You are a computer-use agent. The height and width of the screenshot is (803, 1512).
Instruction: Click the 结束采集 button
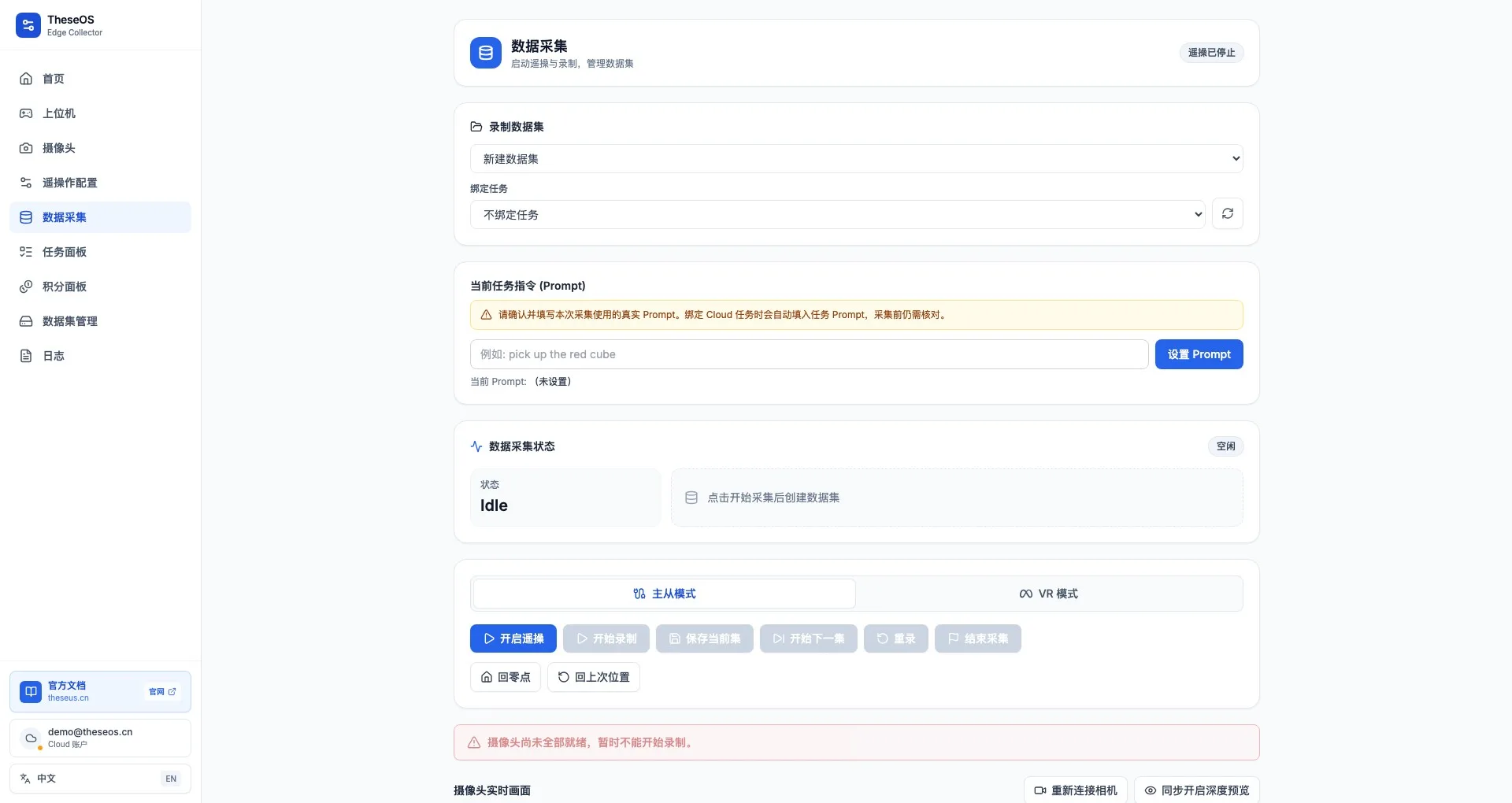[977, 638]
